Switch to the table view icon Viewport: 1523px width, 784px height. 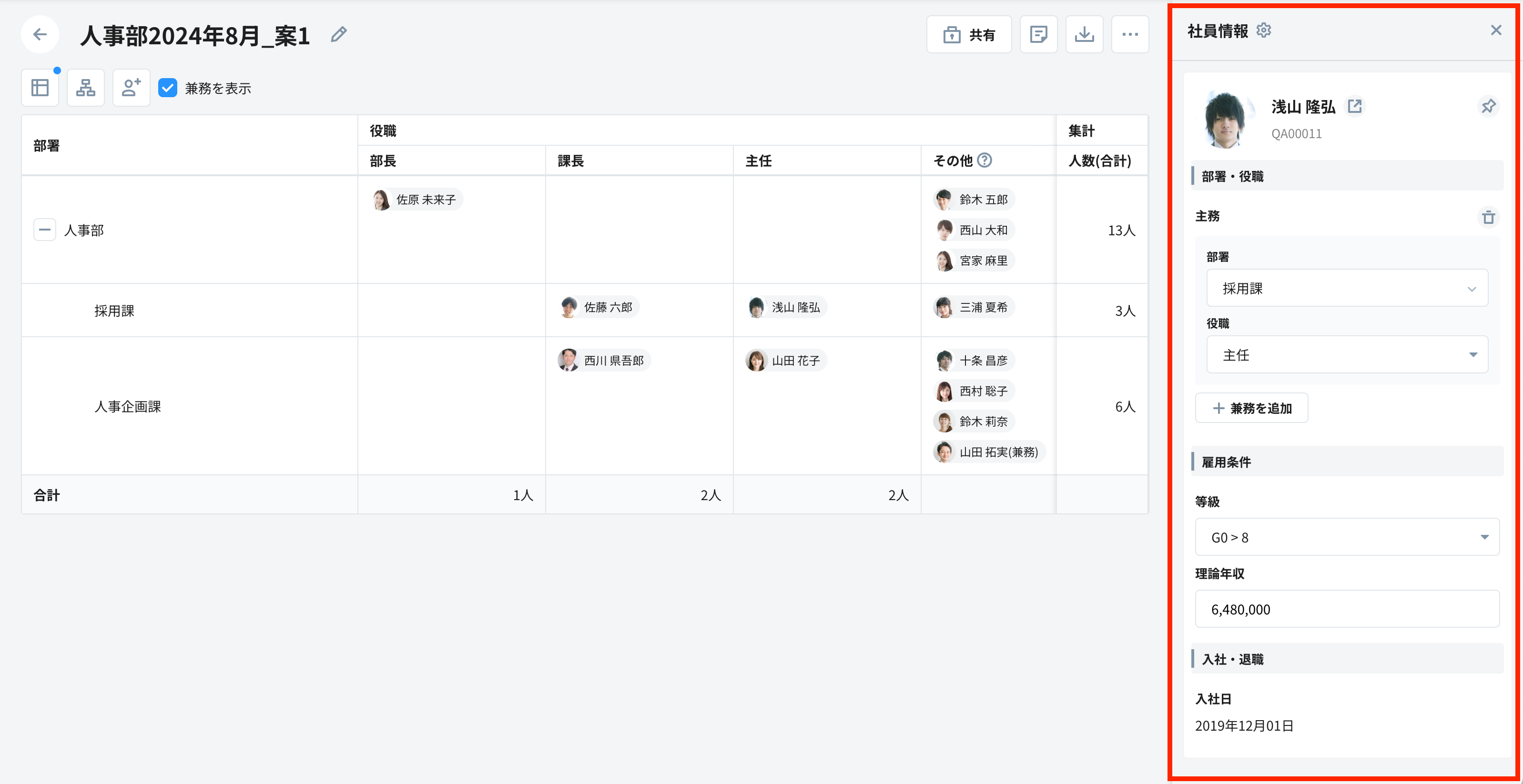click(x=40, y=88)
